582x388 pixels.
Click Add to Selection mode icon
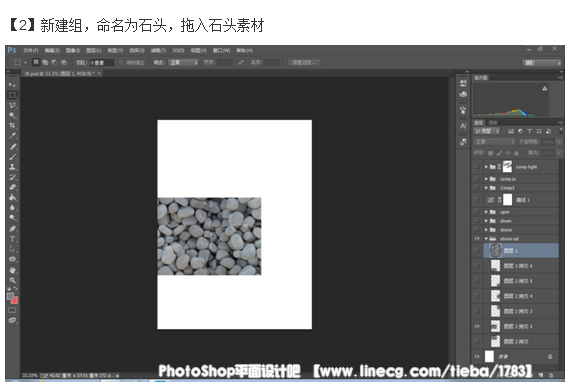click(x=45, y=62)
